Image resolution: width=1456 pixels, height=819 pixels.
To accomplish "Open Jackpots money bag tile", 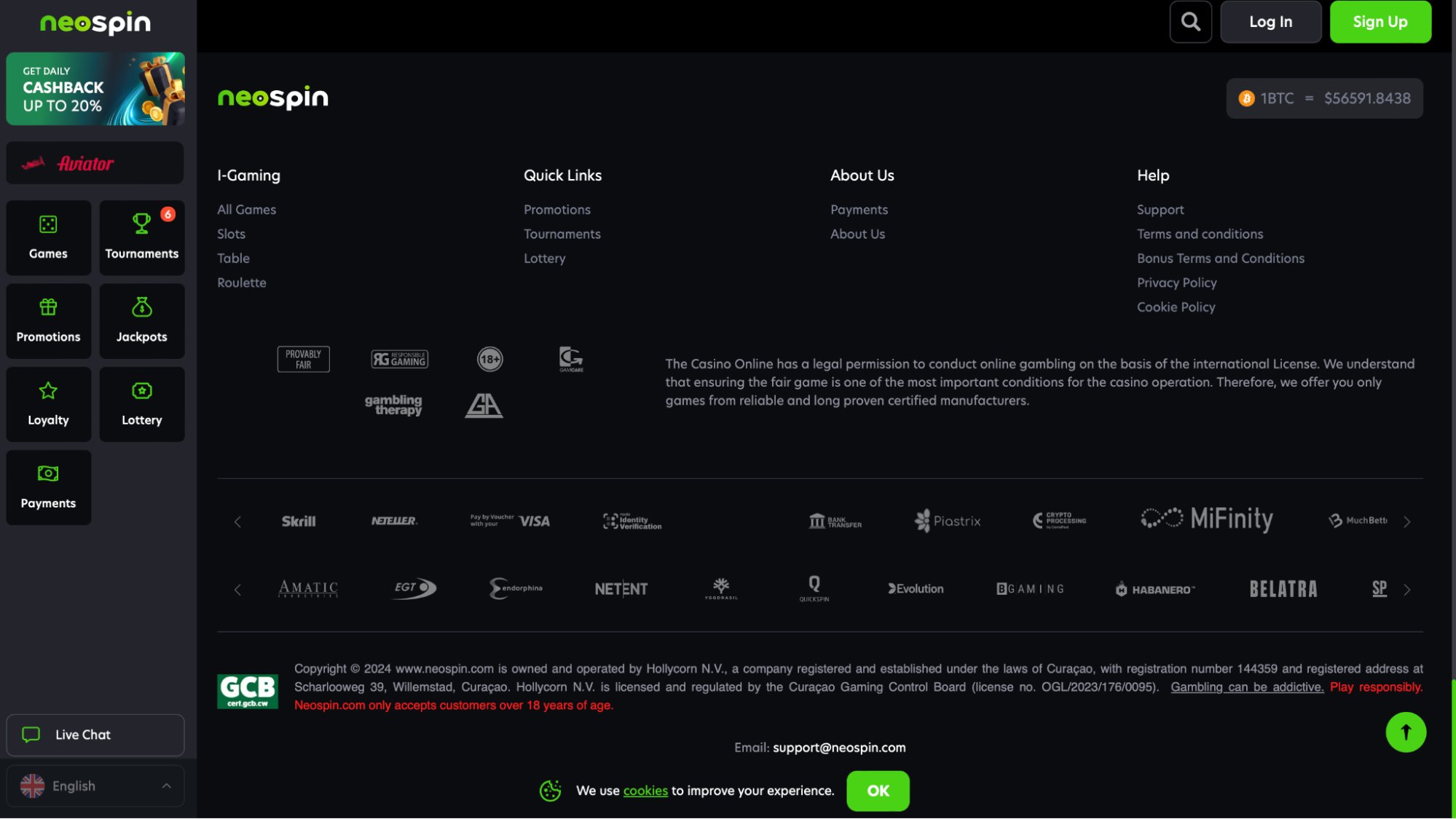I will pyautogui.click(x=142, y=321).
